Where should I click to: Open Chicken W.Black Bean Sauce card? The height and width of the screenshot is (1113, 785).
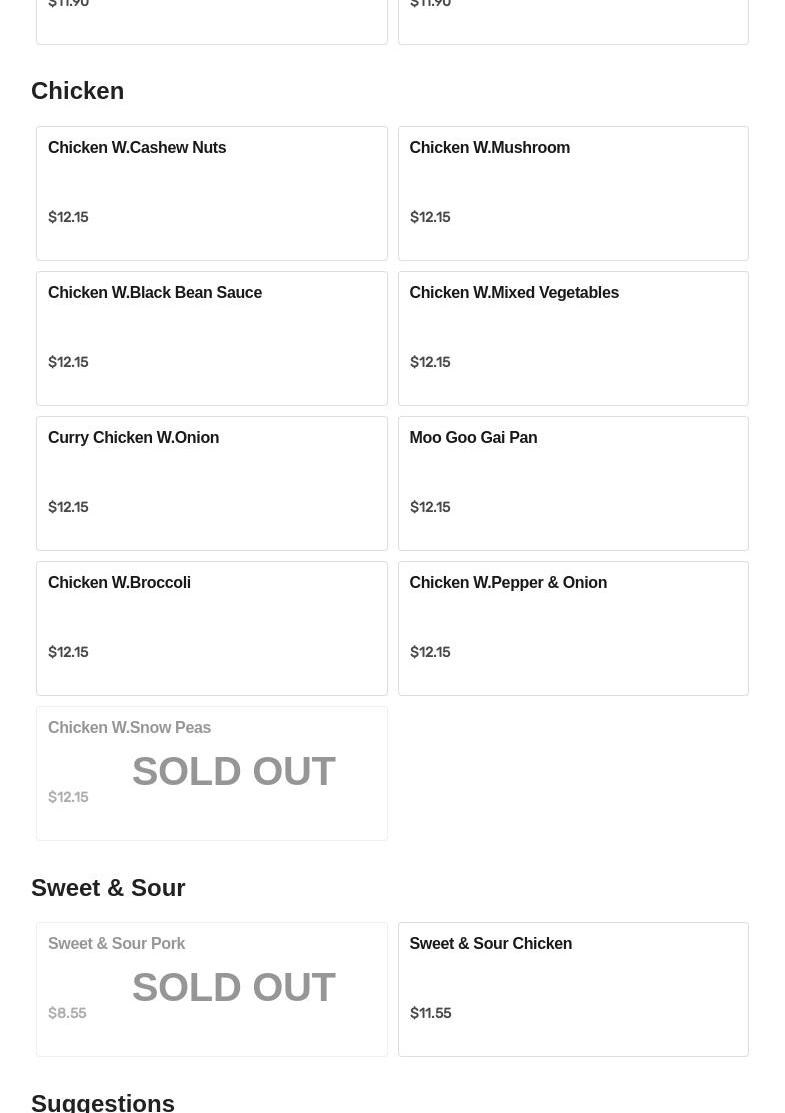tap(212, 339)
